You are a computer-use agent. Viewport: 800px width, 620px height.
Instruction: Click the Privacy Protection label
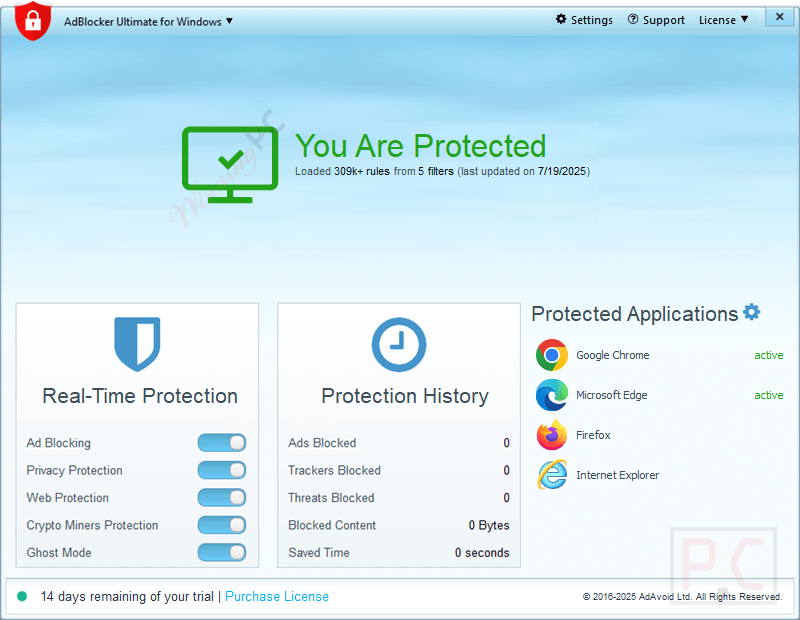coord(74,470)
